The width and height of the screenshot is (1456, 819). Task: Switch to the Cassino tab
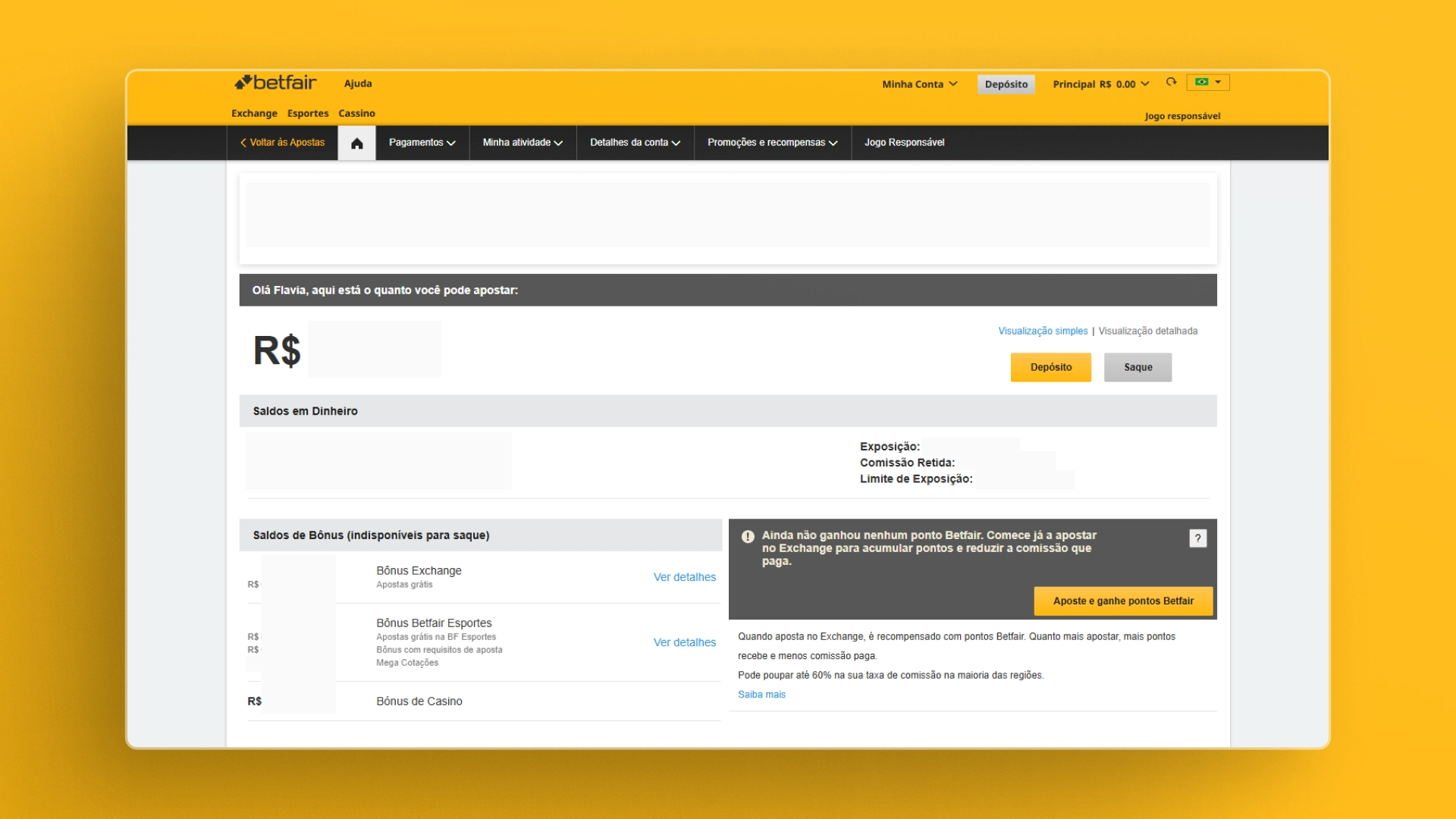point(356,114)
